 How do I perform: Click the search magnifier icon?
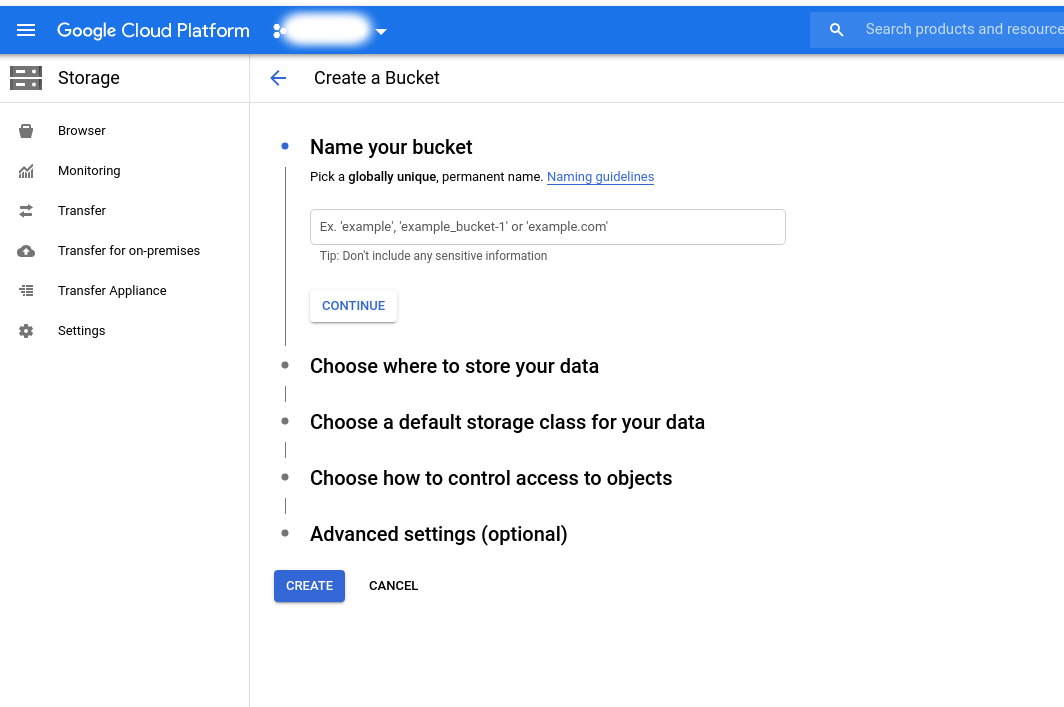pos(836,29)
